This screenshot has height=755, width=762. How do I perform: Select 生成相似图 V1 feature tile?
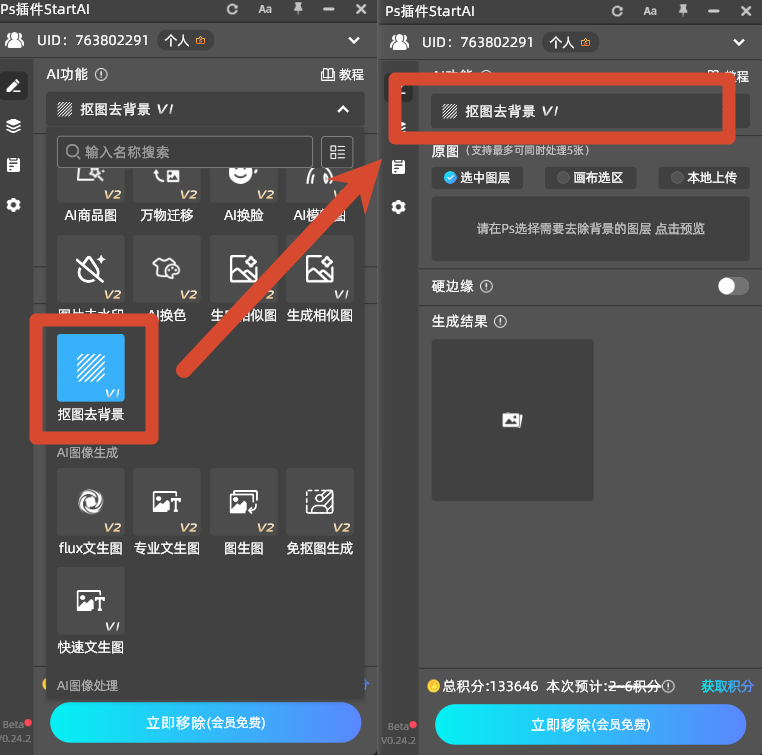(320, 279)
